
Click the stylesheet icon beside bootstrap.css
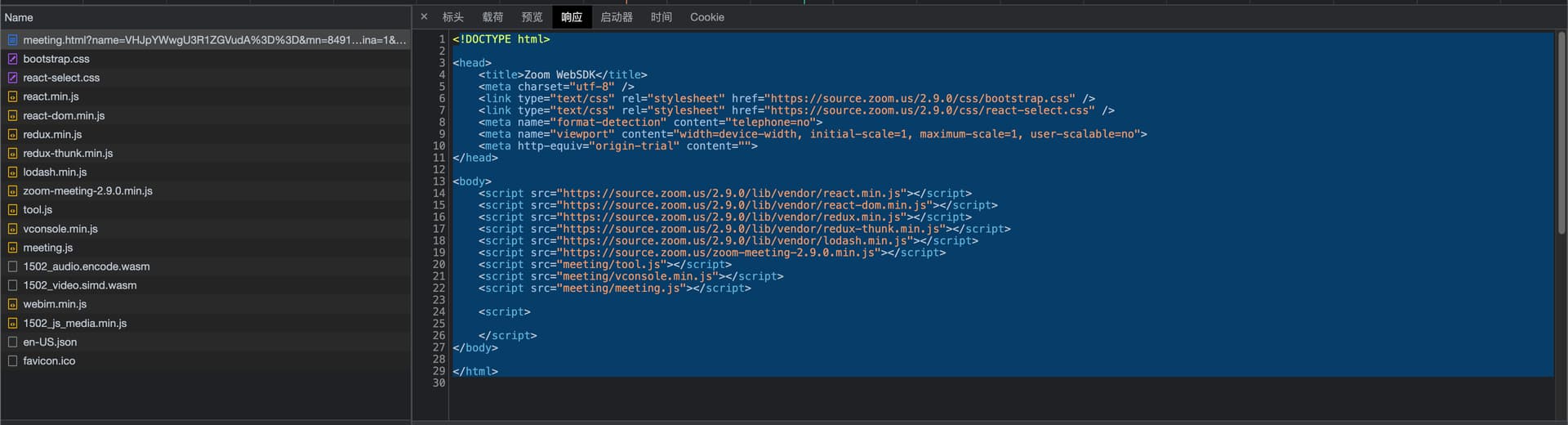tap(12, 59)
